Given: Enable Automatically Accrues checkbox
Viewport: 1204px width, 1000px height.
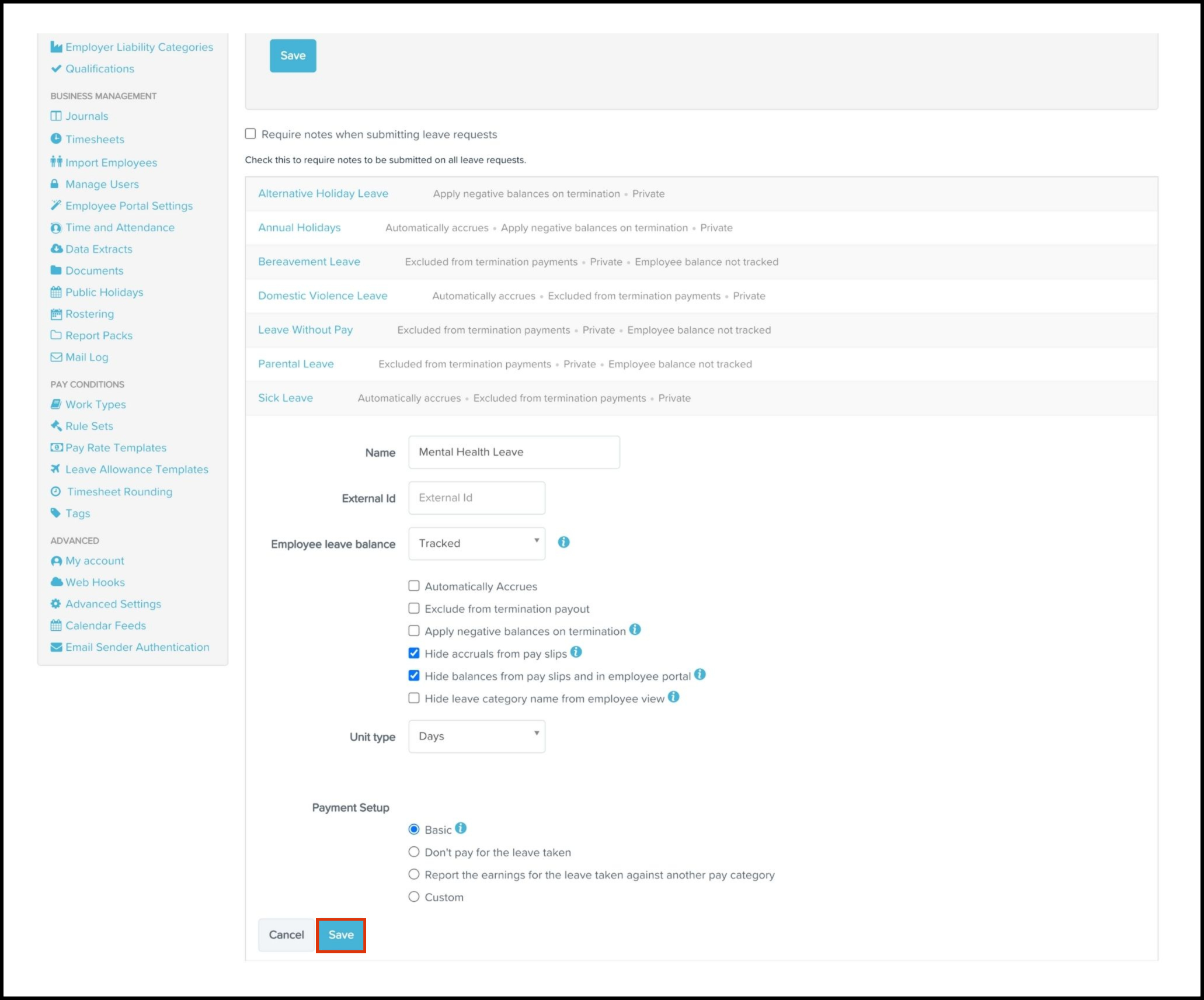Looking at the screenshot, I should click(x=414, y=586).
